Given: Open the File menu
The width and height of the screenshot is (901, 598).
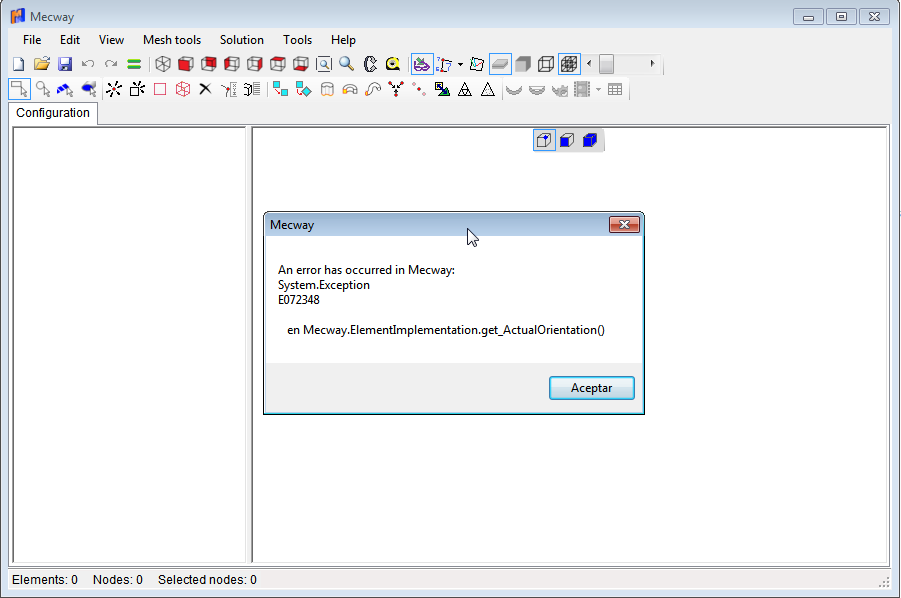Looking at the screenshot, I should tap(32, 40).
